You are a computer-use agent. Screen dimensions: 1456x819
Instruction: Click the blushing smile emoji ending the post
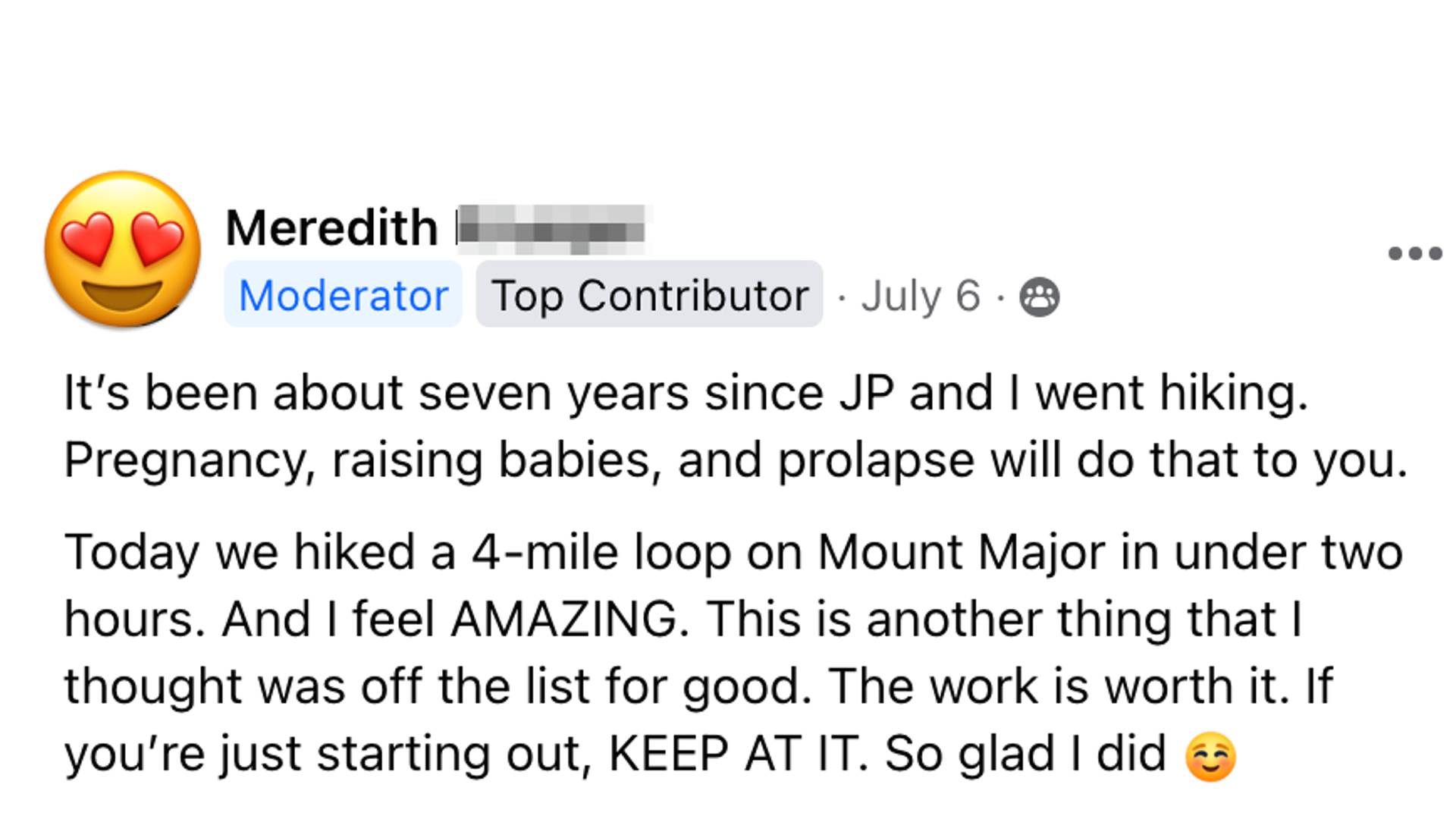[1210, 756]
